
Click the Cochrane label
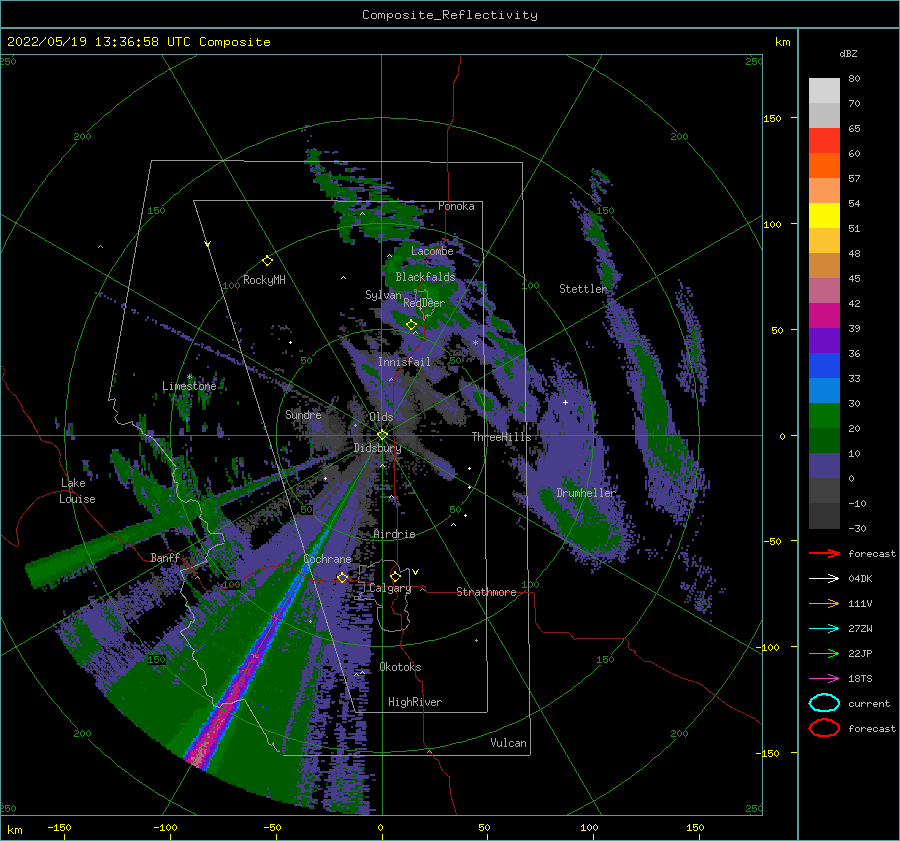(x=327, y=559)
